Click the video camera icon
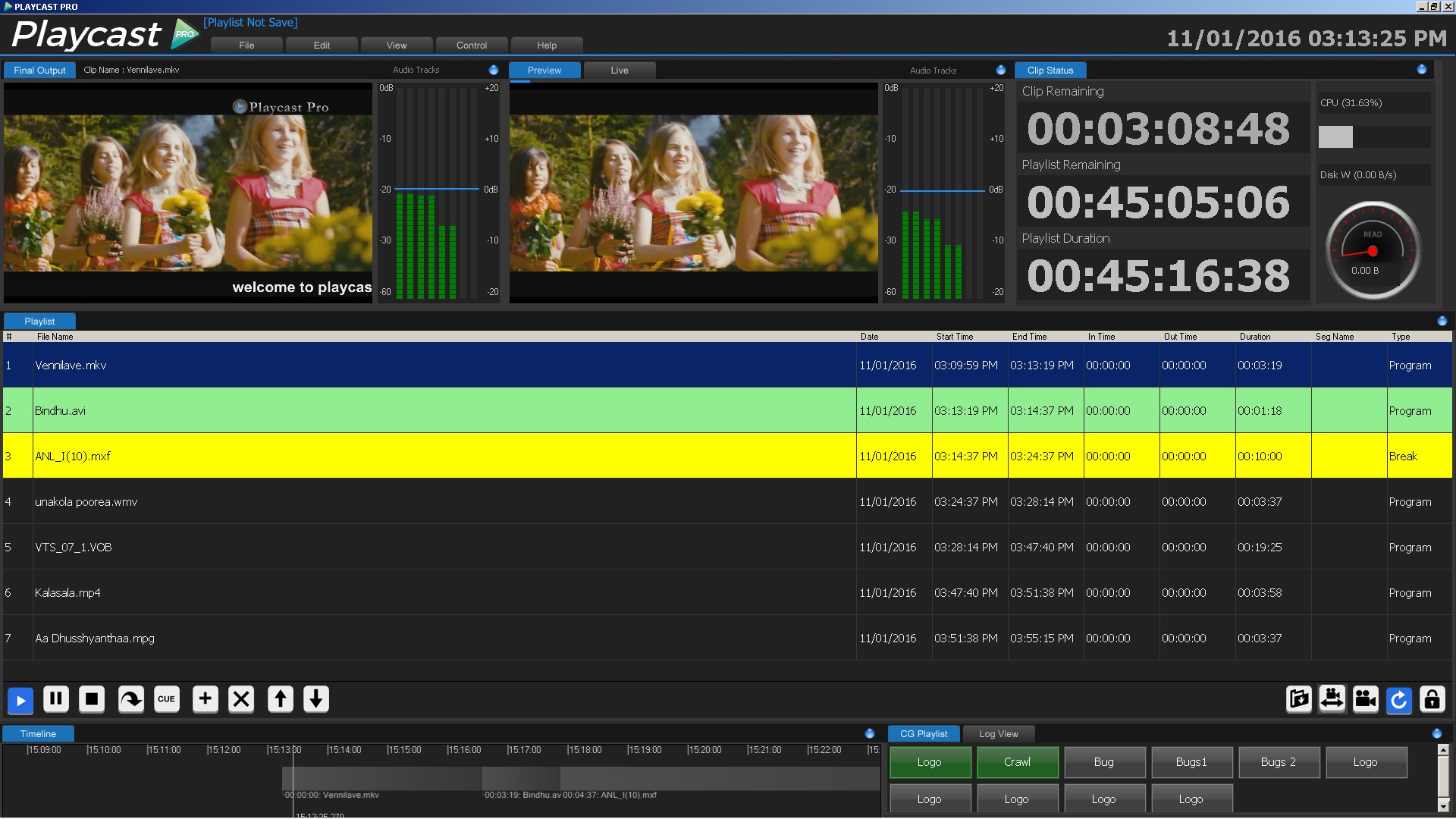This screenshot has height=819, width=1456. (x=1366, y=699)
